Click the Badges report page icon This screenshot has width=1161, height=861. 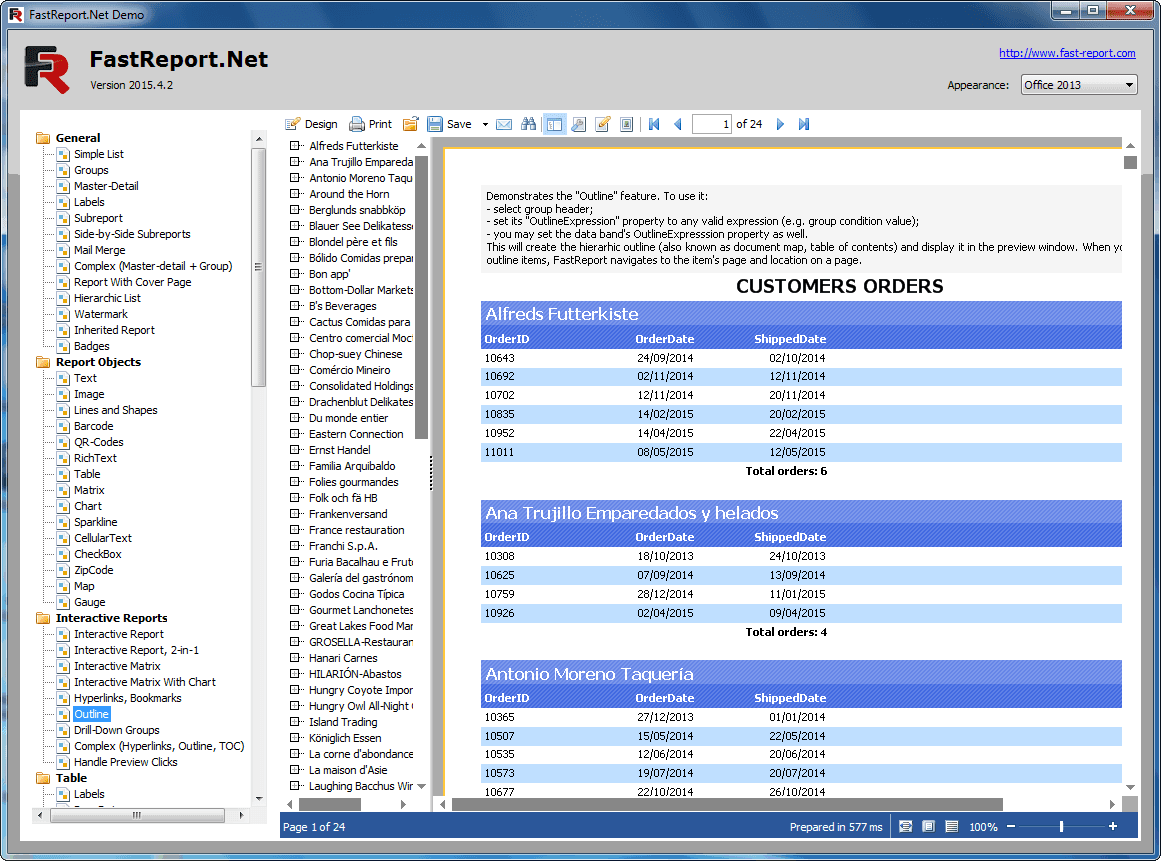pyautogui.click(x=64, y=346)
